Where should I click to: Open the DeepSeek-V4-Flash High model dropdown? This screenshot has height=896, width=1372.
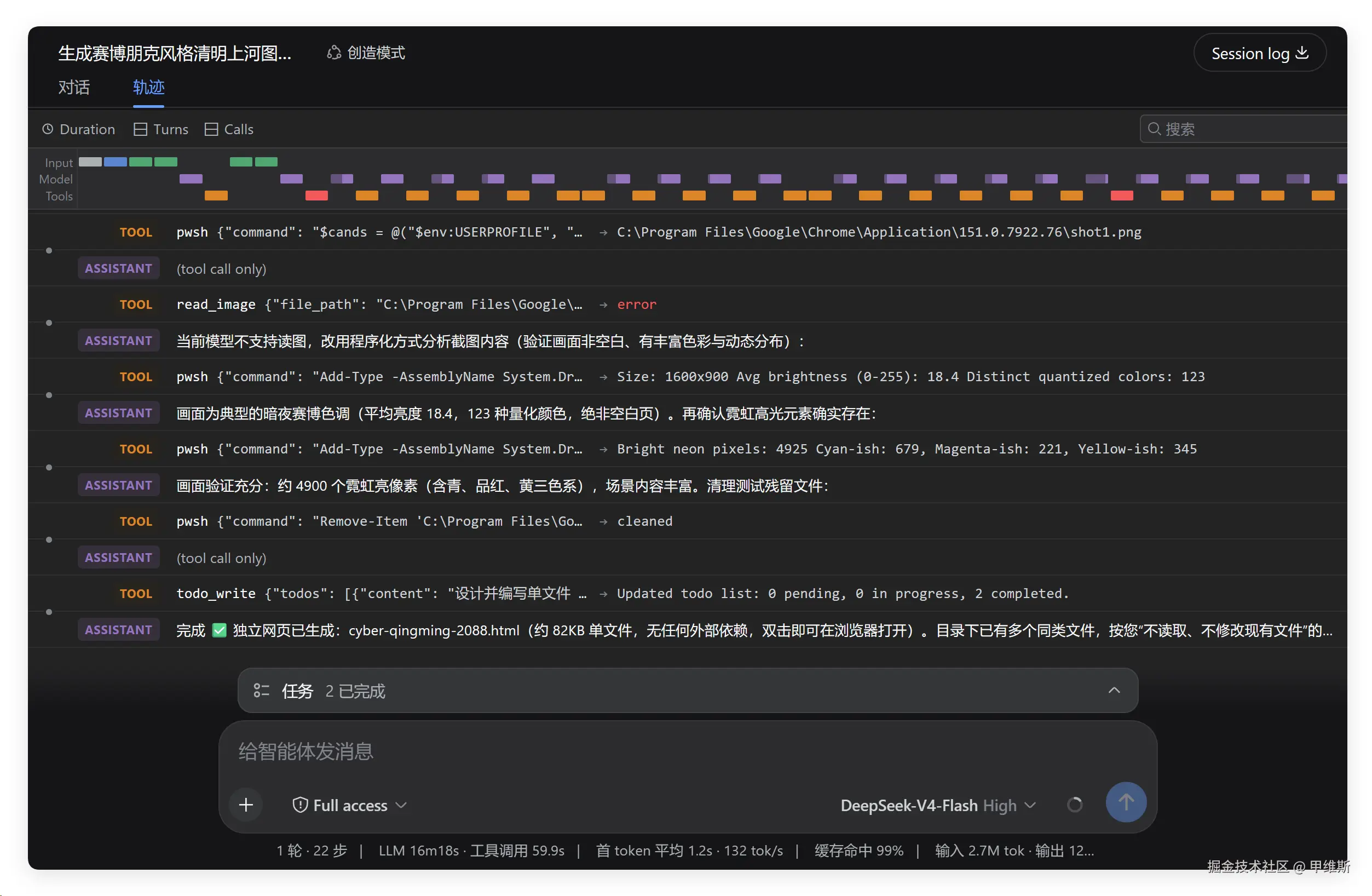tap(938, 805)
